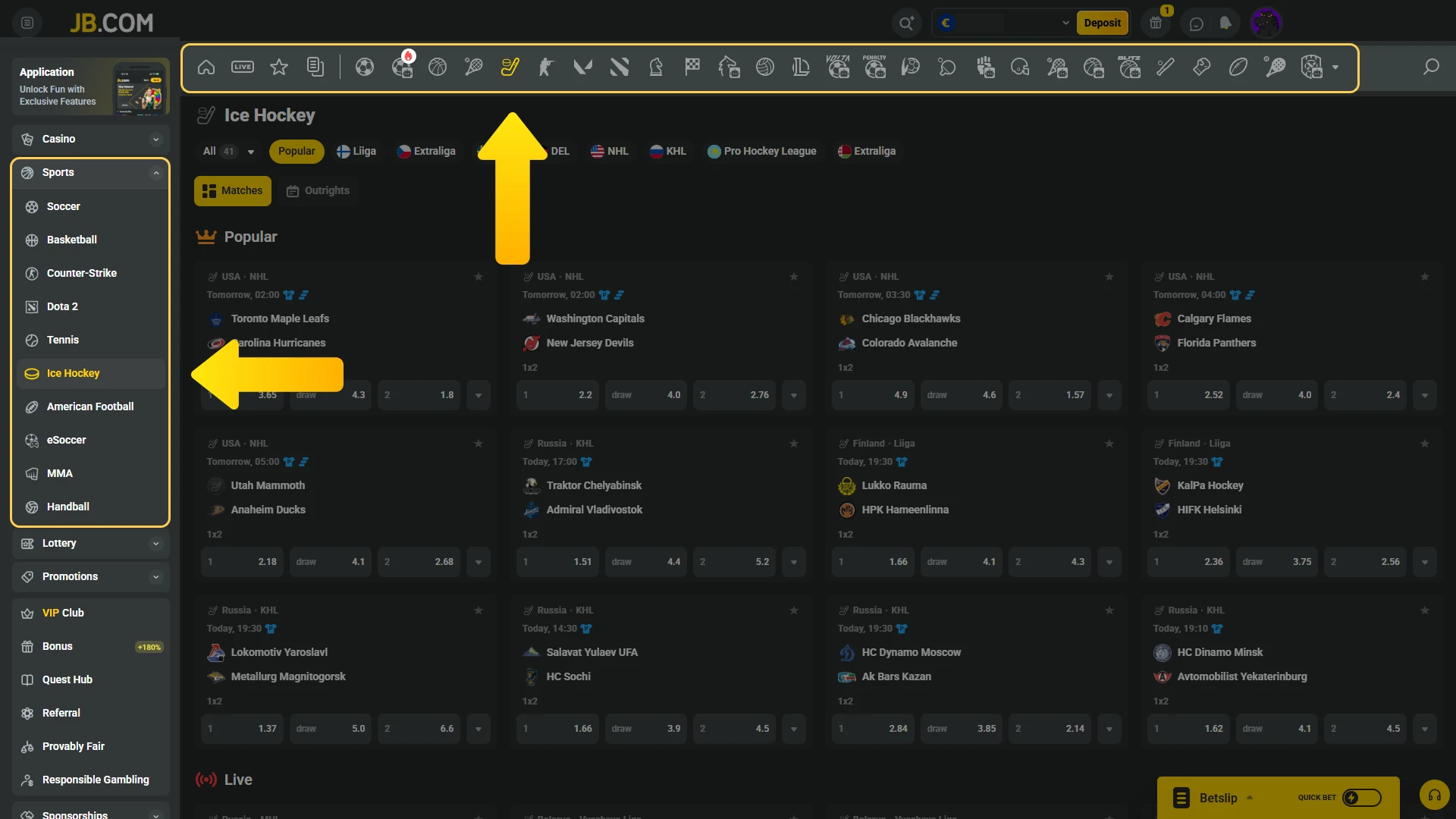Expand more sports arrow in toolbar
1456x819 pixels.
pyautogui.click(x=1335, y=67)
